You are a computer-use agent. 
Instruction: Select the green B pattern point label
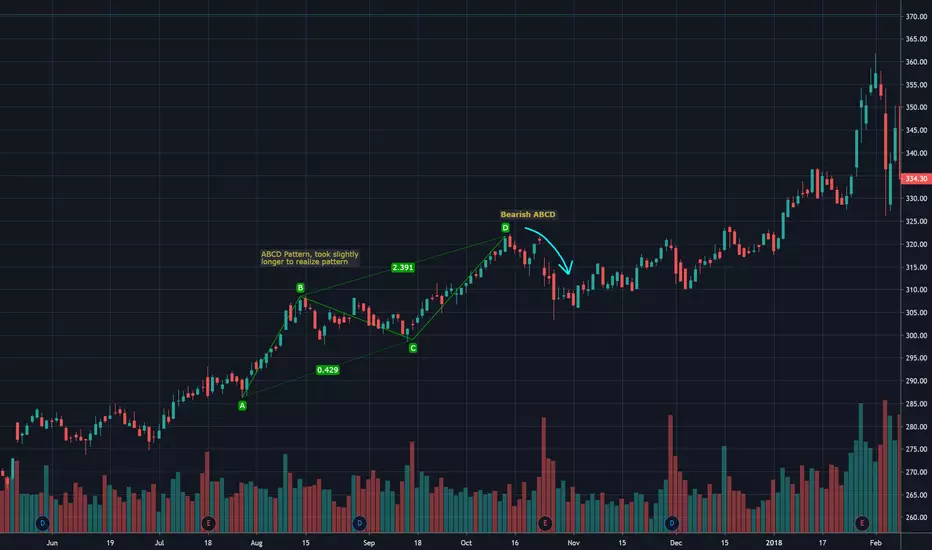tap(300, 288)
